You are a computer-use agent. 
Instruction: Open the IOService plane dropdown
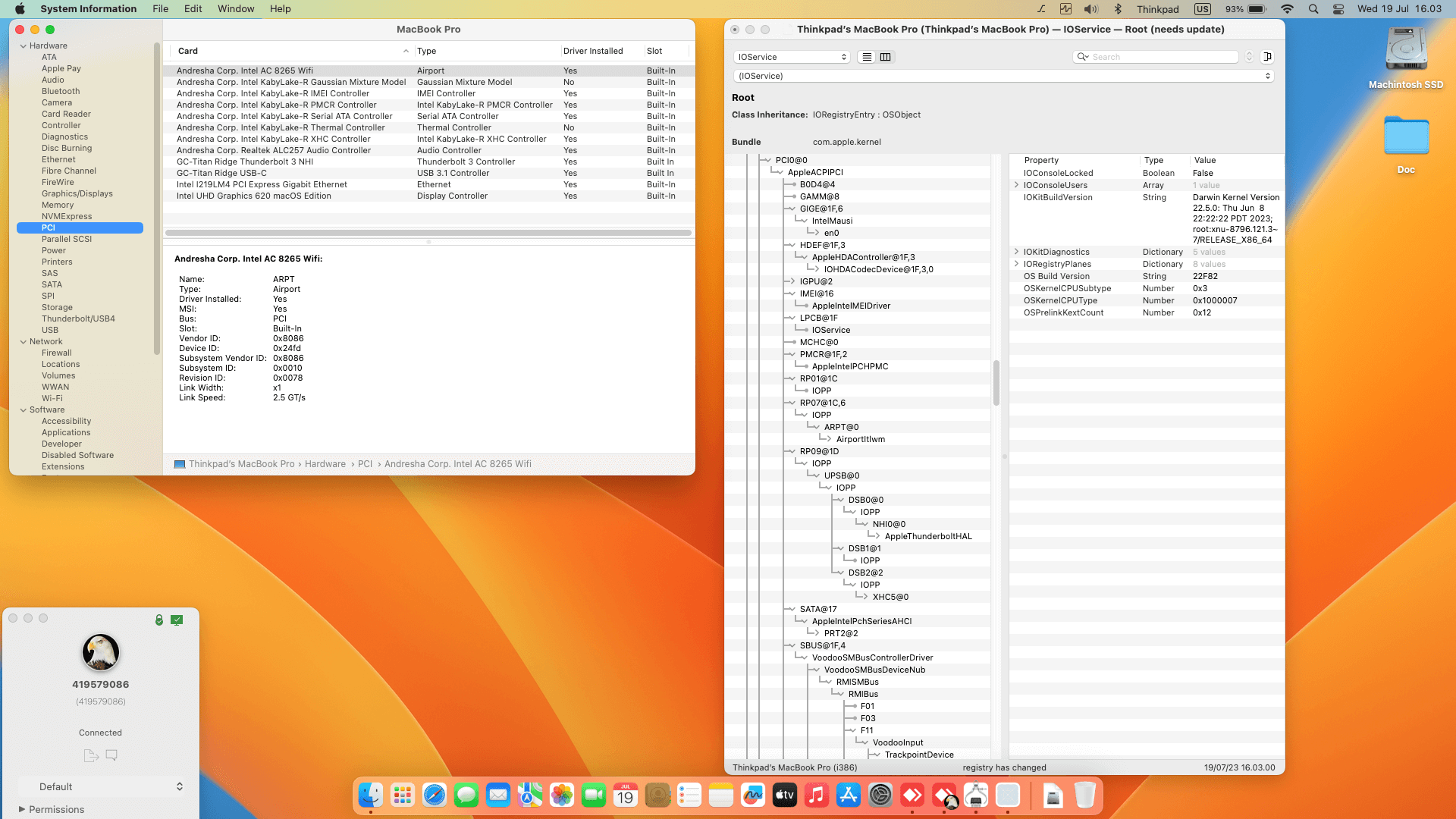pyautogui.click(x=791, y=57)
